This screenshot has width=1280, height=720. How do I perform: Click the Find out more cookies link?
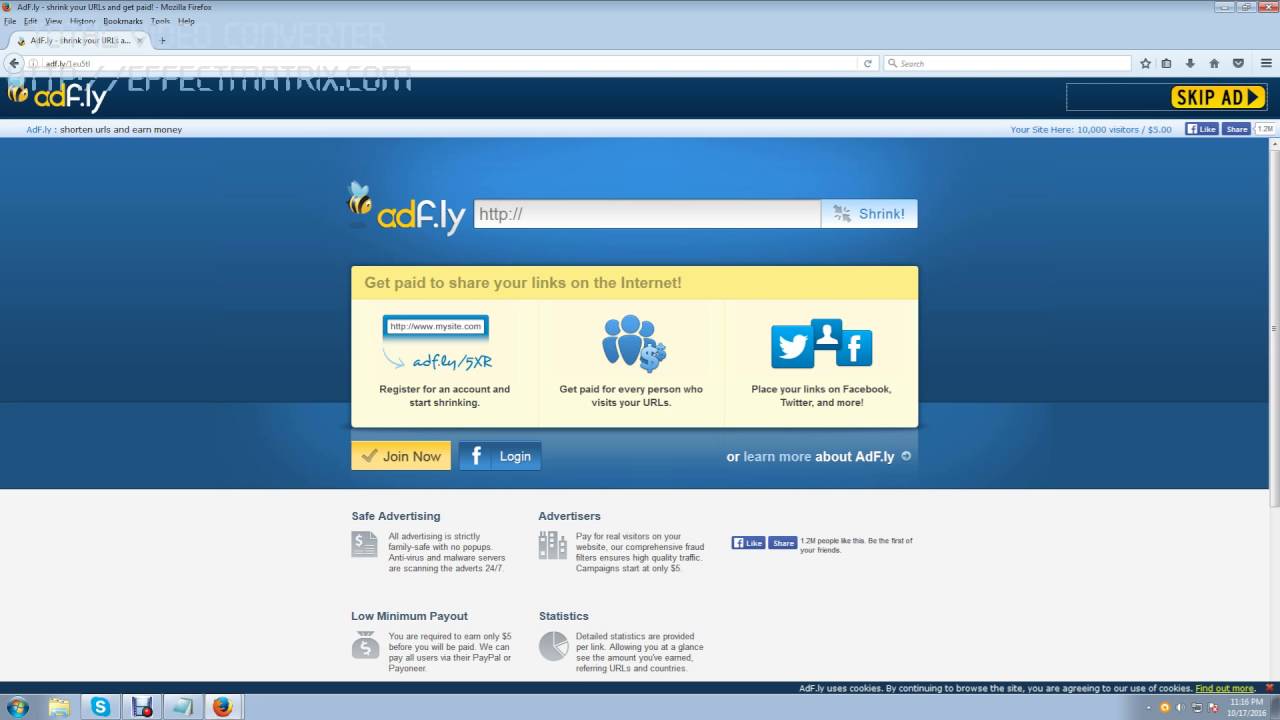[x=1224, y=688]
